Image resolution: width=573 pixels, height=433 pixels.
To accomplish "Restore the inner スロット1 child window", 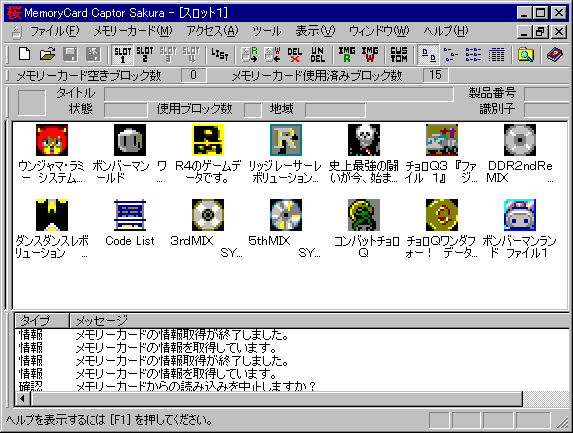I will [540, 32].
